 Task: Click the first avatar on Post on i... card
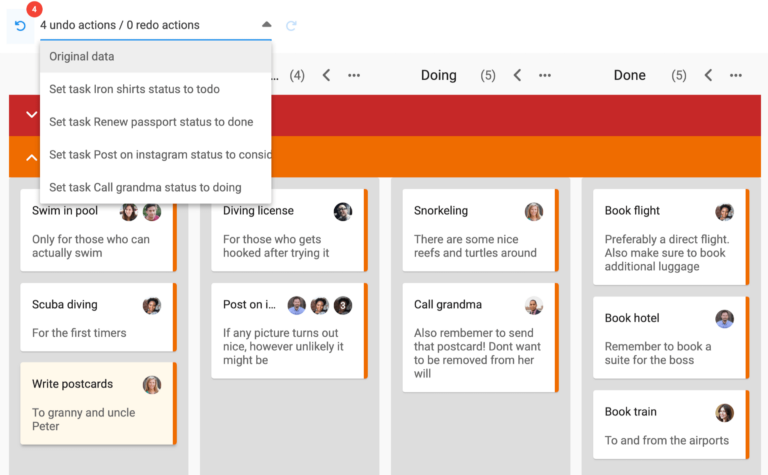297,306
